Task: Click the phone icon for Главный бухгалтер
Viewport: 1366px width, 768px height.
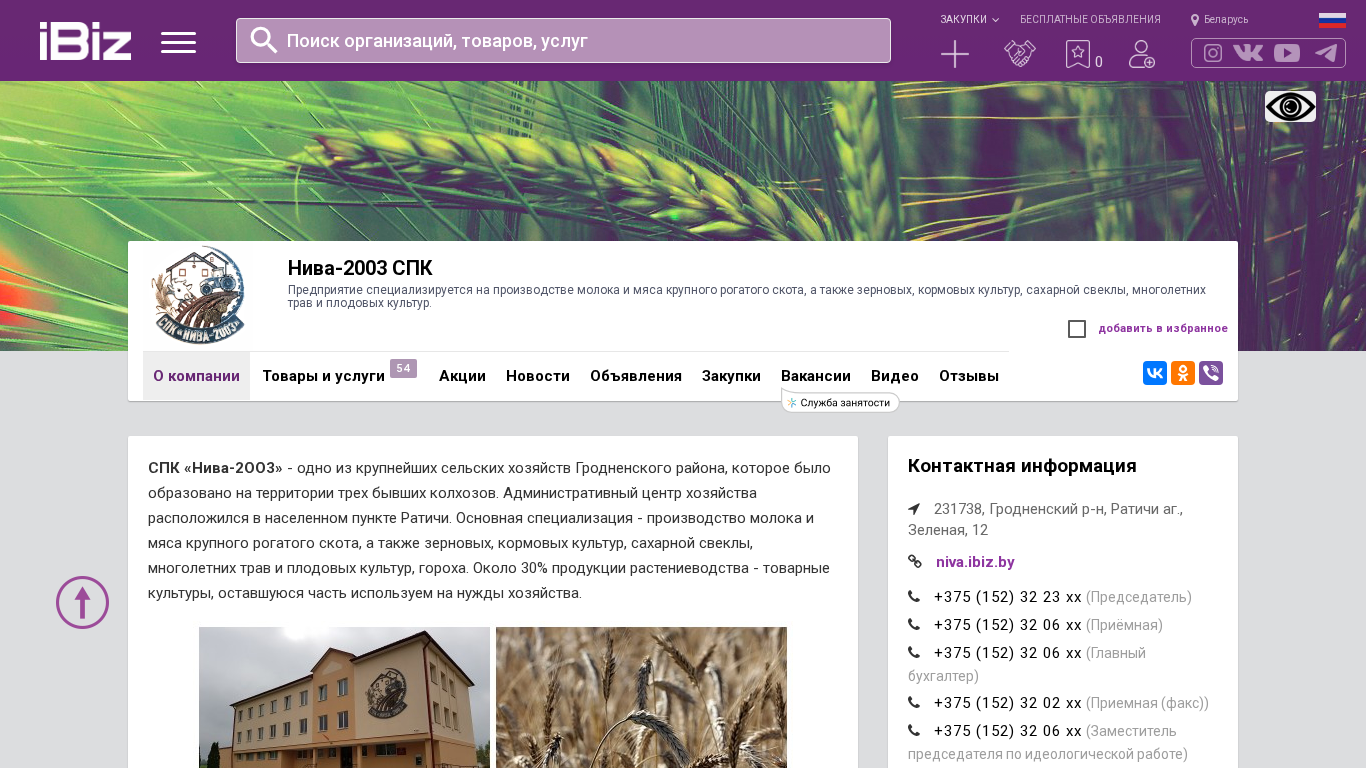Action: (914, 653)
